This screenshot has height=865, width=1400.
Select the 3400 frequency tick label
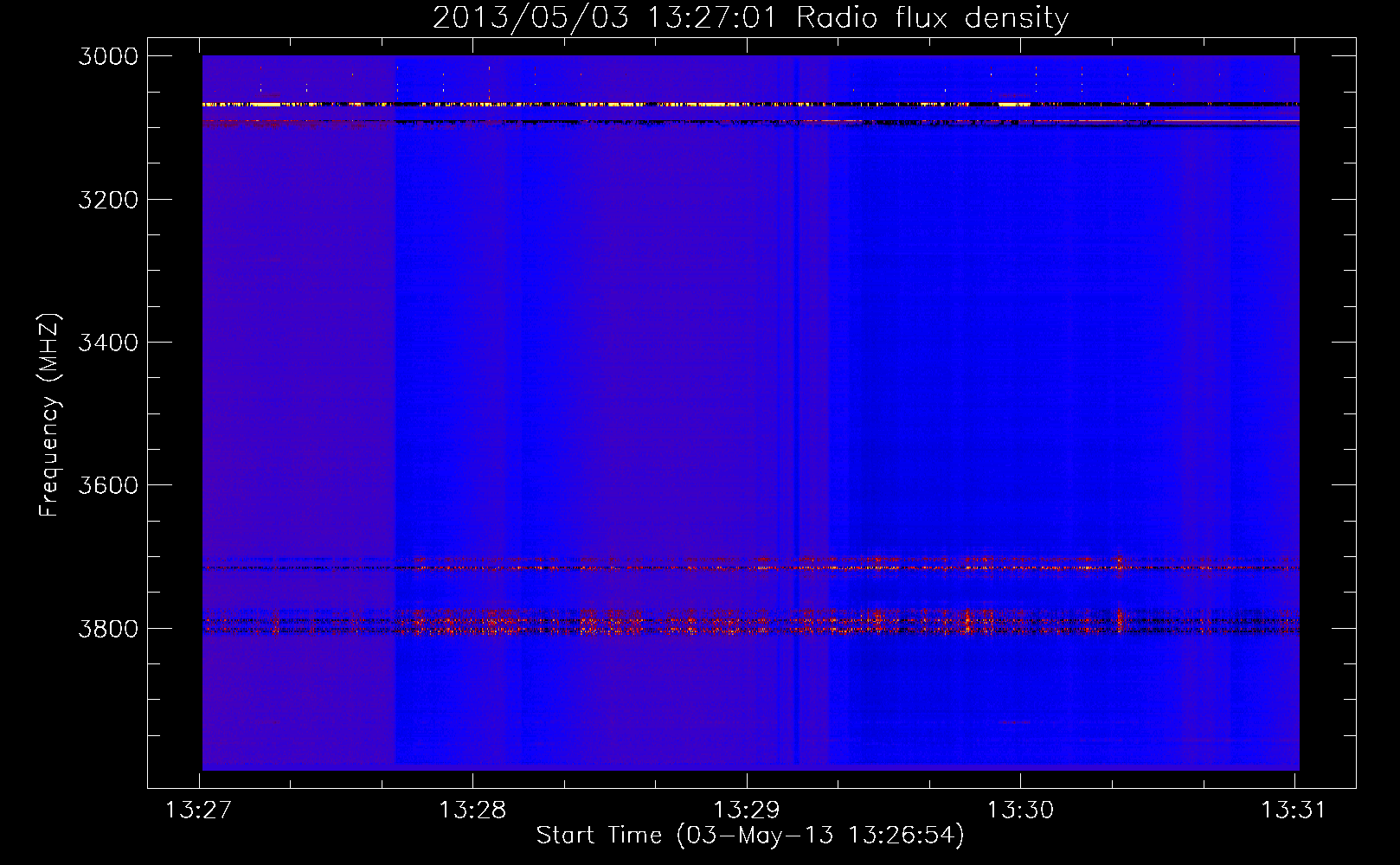[x=108, y=343]
